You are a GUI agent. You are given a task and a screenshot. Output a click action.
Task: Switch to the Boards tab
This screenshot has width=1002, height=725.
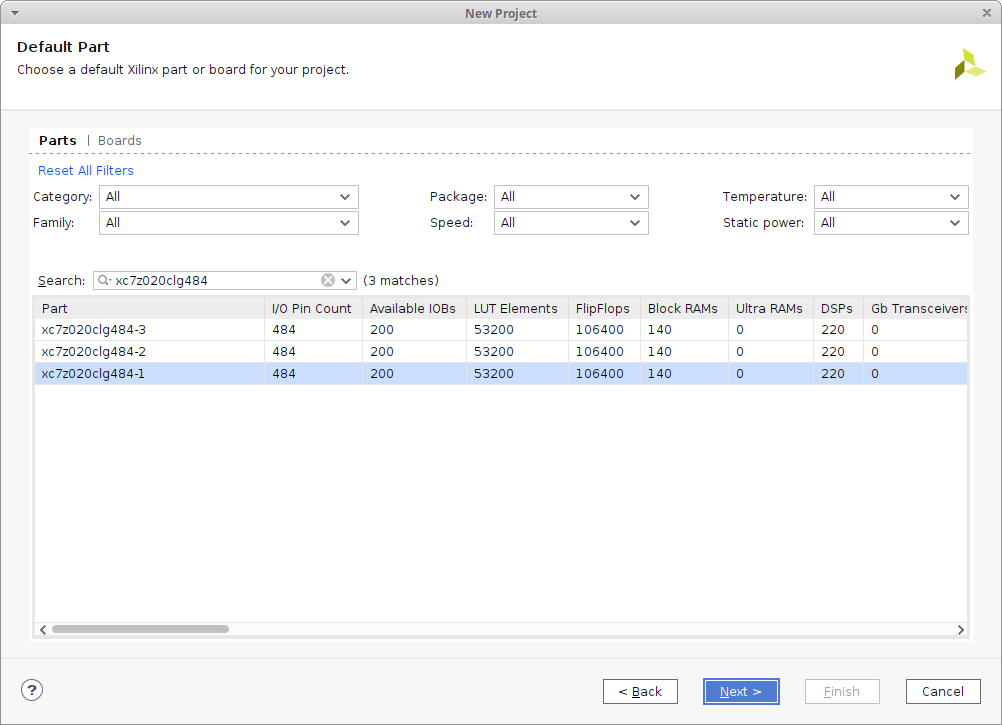(120, 141)
